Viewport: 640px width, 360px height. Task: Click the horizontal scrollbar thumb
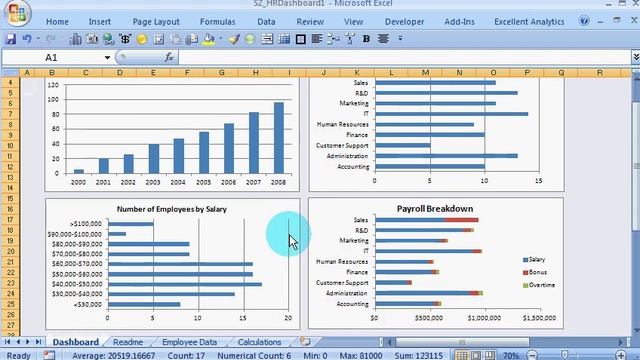pyautogui.click(x=462, y=342)
